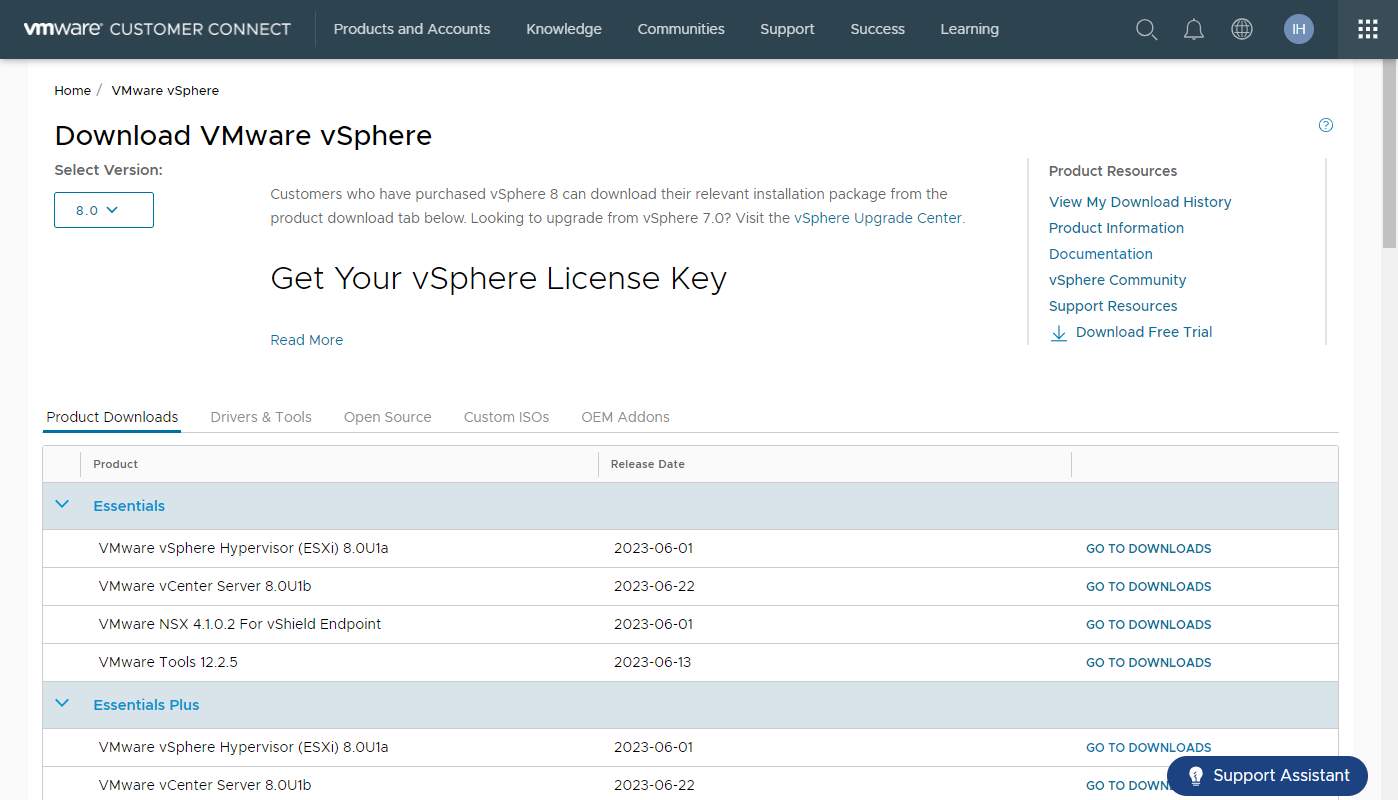
Task: Switch to the Drivers & Tools tab
Action: 261,417
